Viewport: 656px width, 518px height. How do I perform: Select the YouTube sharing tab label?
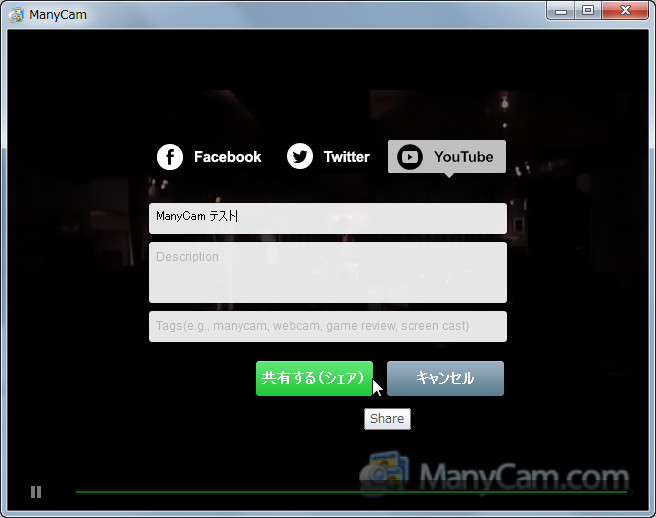click(x=464, y=157)
